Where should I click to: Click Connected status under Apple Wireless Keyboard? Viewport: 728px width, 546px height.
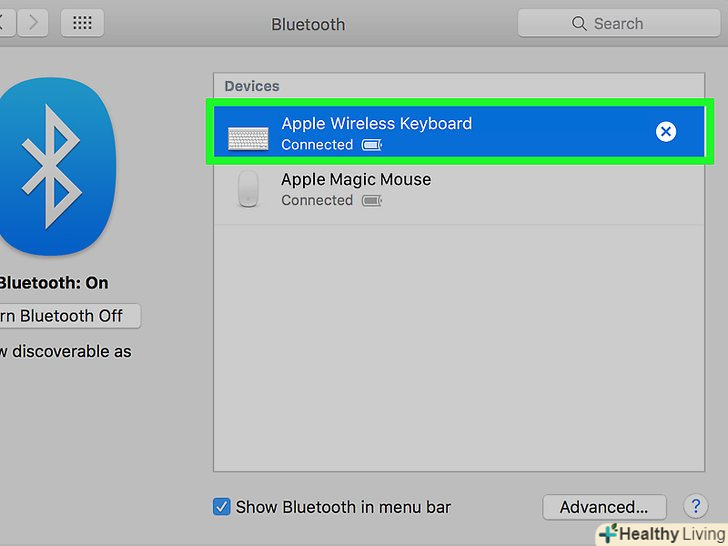click(317, 145)
